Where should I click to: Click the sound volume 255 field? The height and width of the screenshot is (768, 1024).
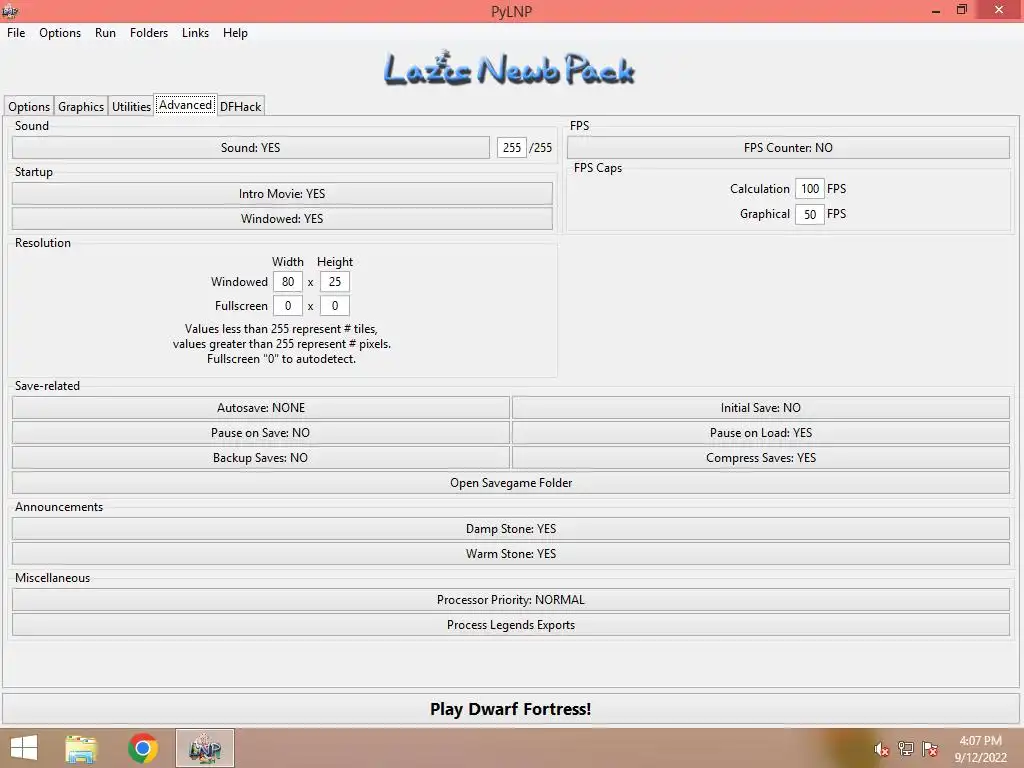(512, 148)
